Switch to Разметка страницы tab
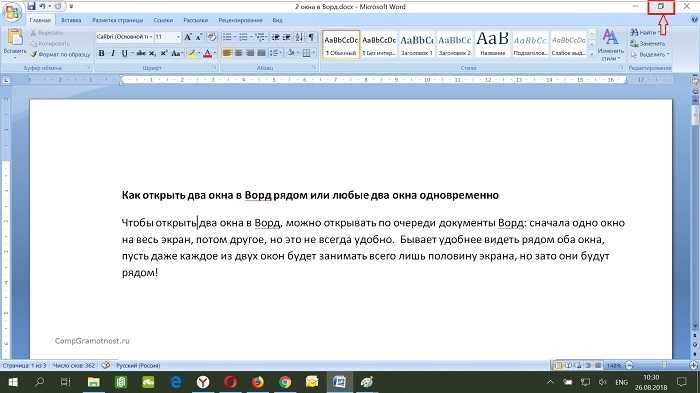This screenshot has width=700, height=393. (117, 20)
